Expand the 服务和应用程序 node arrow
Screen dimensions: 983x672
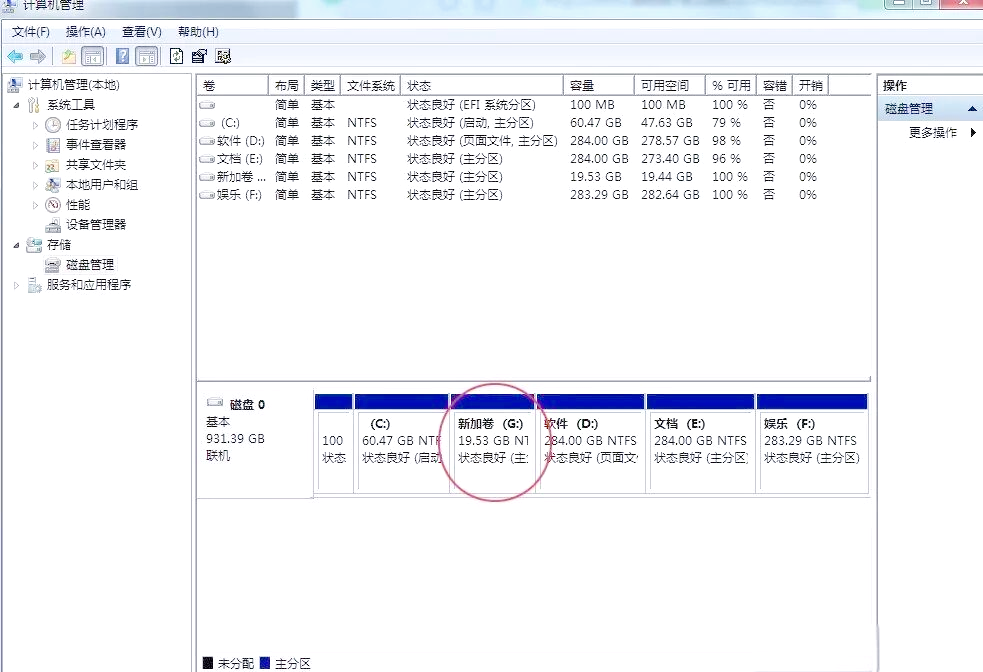[16, 285]
